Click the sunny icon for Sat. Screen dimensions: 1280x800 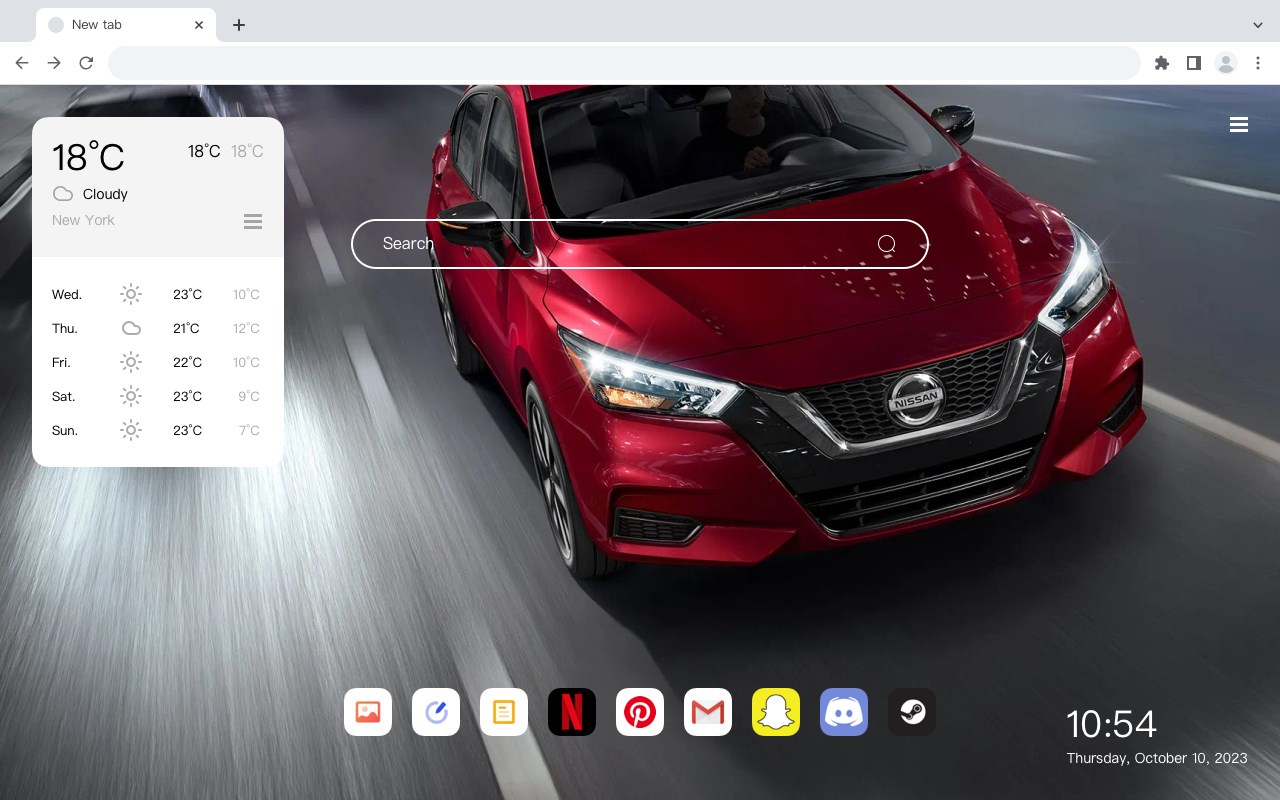131,396
